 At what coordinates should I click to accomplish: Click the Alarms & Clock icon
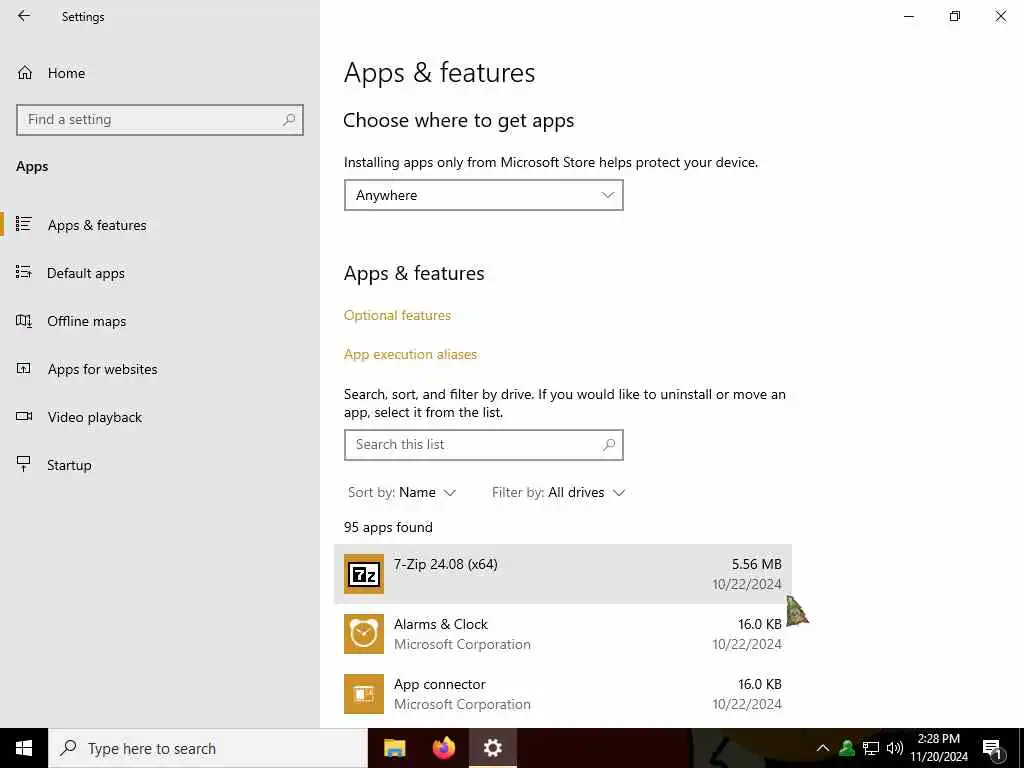coord(364,634)
